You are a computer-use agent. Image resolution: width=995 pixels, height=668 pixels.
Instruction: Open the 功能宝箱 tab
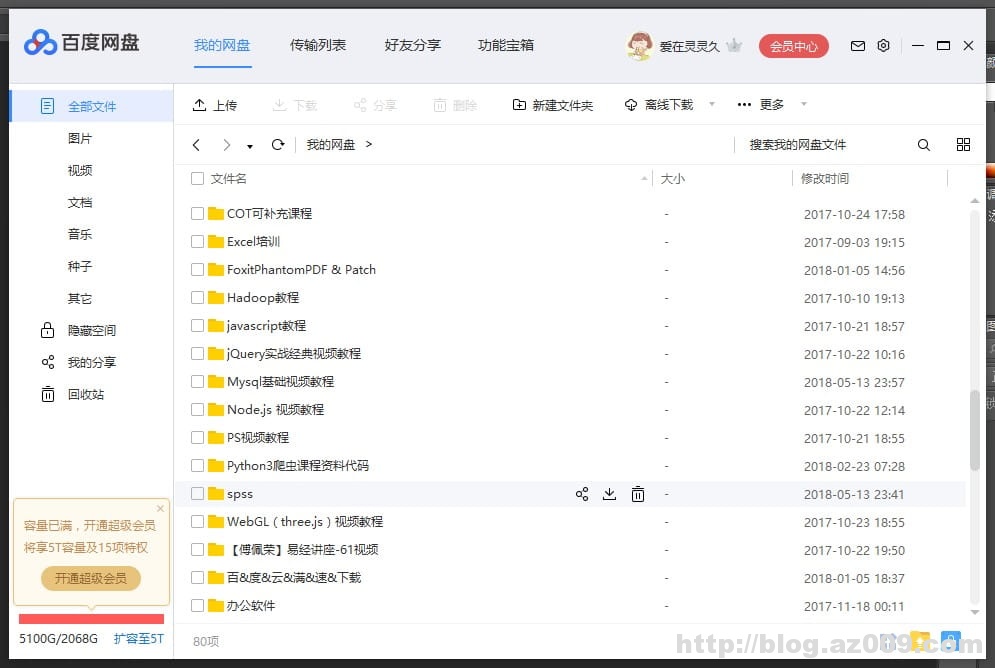(x=506, y=45)
